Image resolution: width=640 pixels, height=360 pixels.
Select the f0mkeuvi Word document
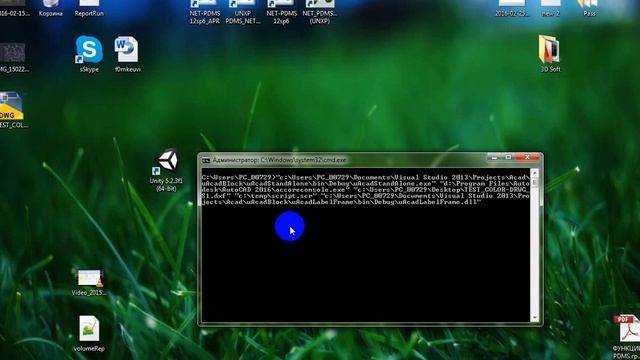[x=127, y=54]
